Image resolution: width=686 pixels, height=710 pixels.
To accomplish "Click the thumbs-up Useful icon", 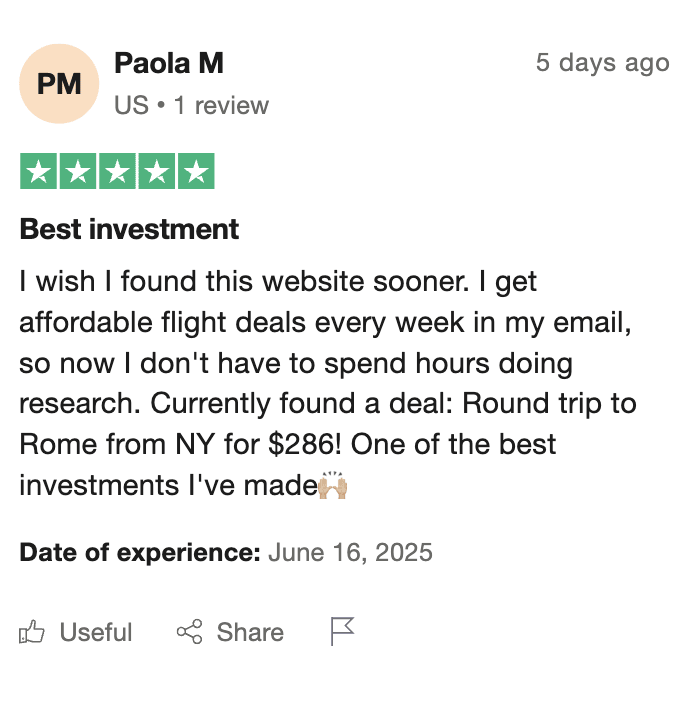I will [32, 632].
